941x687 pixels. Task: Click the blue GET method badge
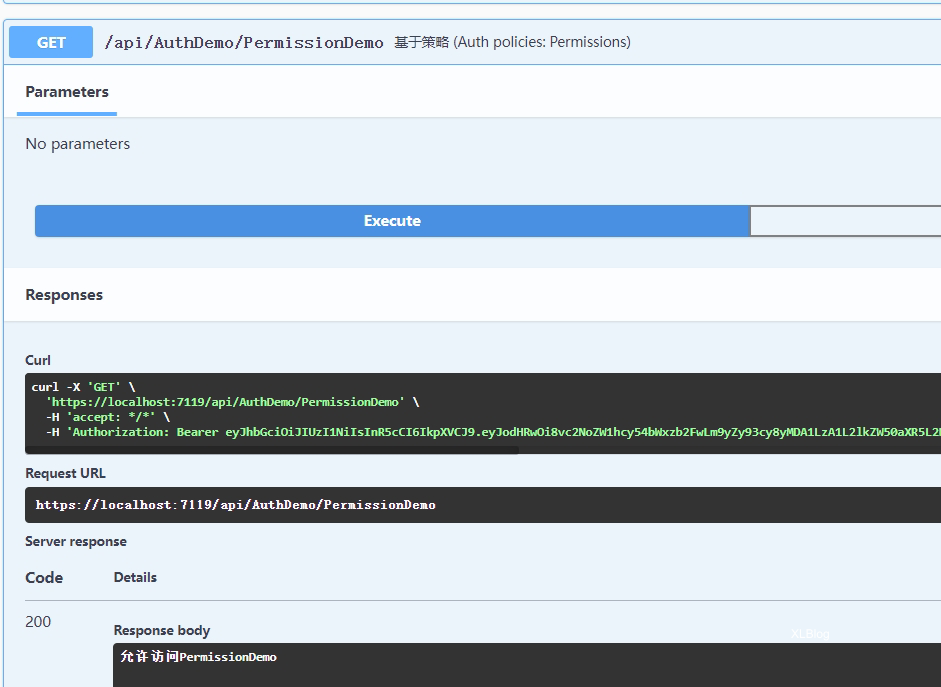coord(51,42)
